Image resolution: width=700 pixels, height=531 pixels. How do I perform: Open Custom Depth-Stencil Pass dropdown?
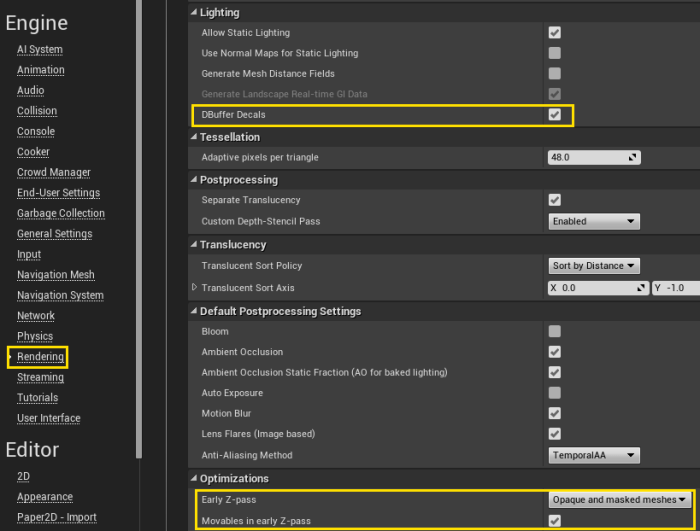(x=594, y=221)
